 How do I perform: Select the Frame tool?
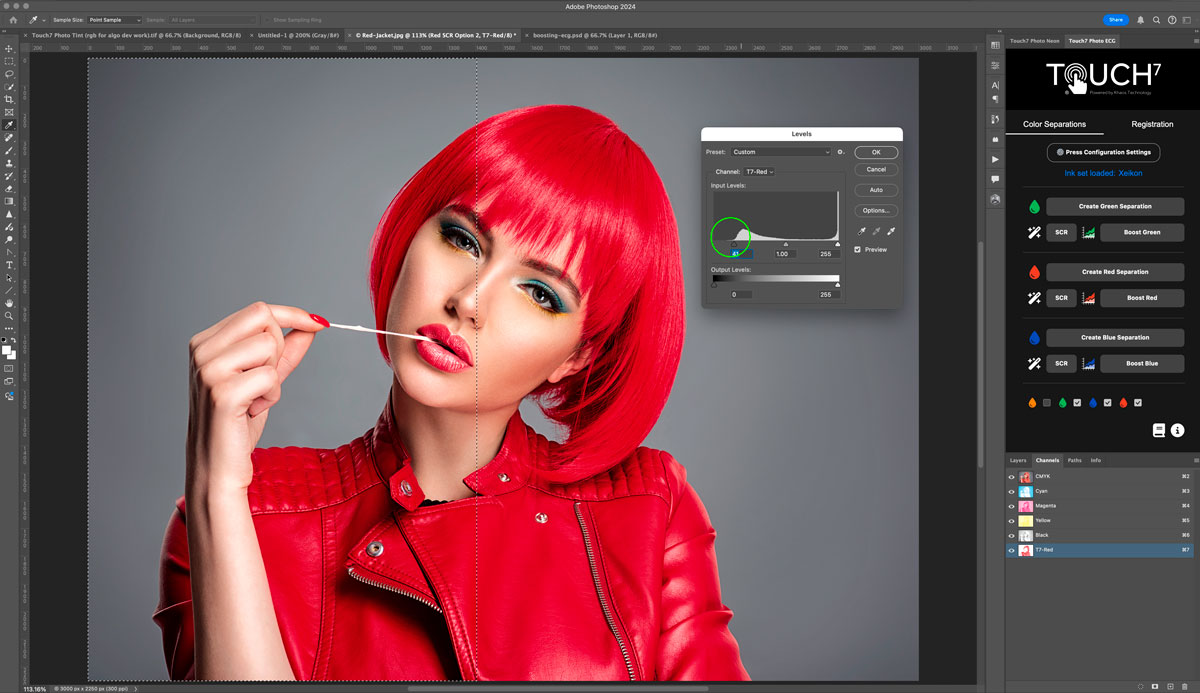pos(9,113)
